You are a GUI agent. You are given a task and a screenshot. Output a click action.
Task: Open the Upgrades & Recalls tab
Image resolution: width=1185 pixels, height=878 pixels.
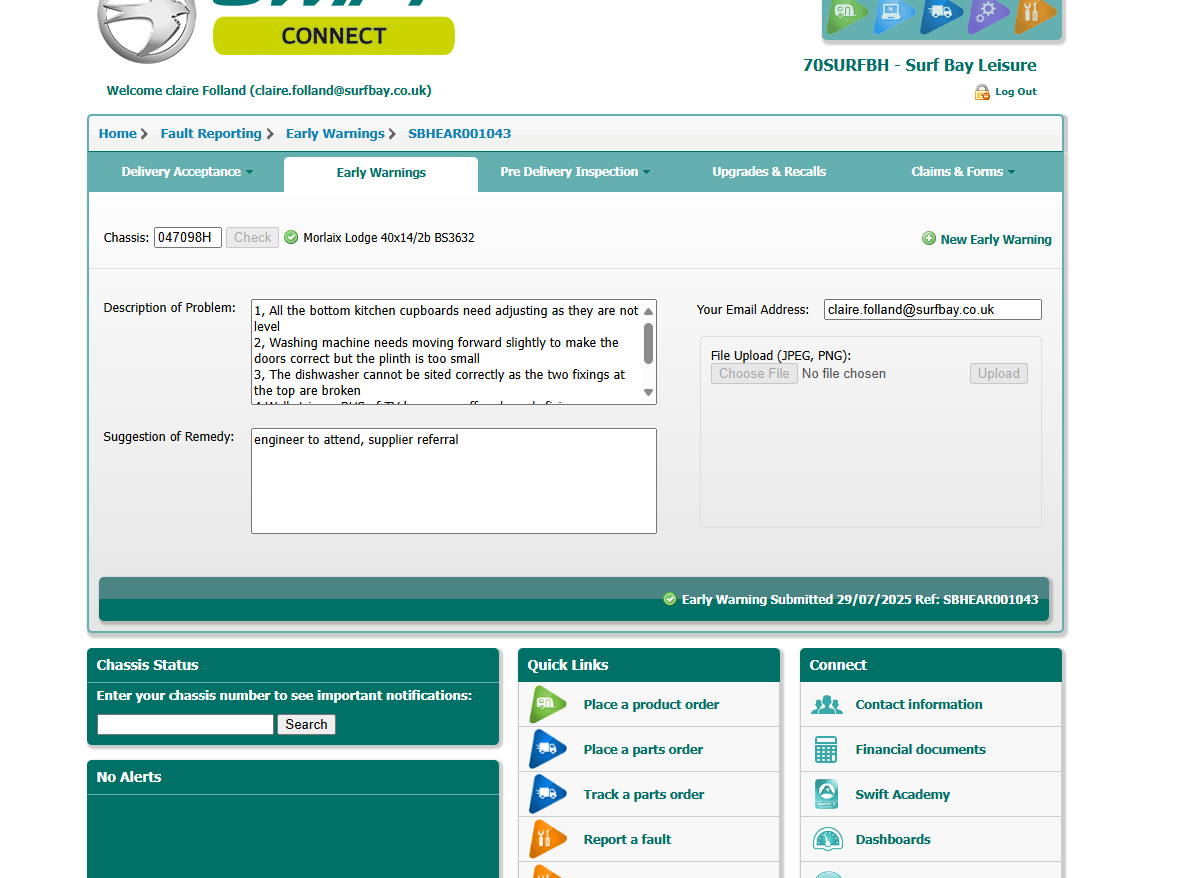pyautogui.click(x=769, y=172)
